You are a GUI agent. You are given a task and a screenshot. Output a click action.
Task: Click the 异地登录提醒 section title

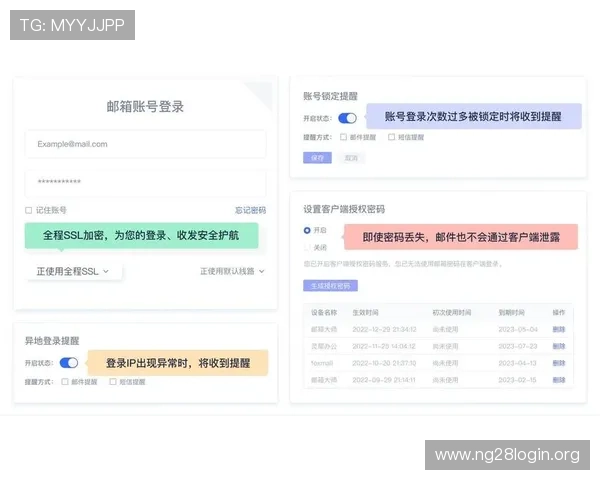click(52, 341)
